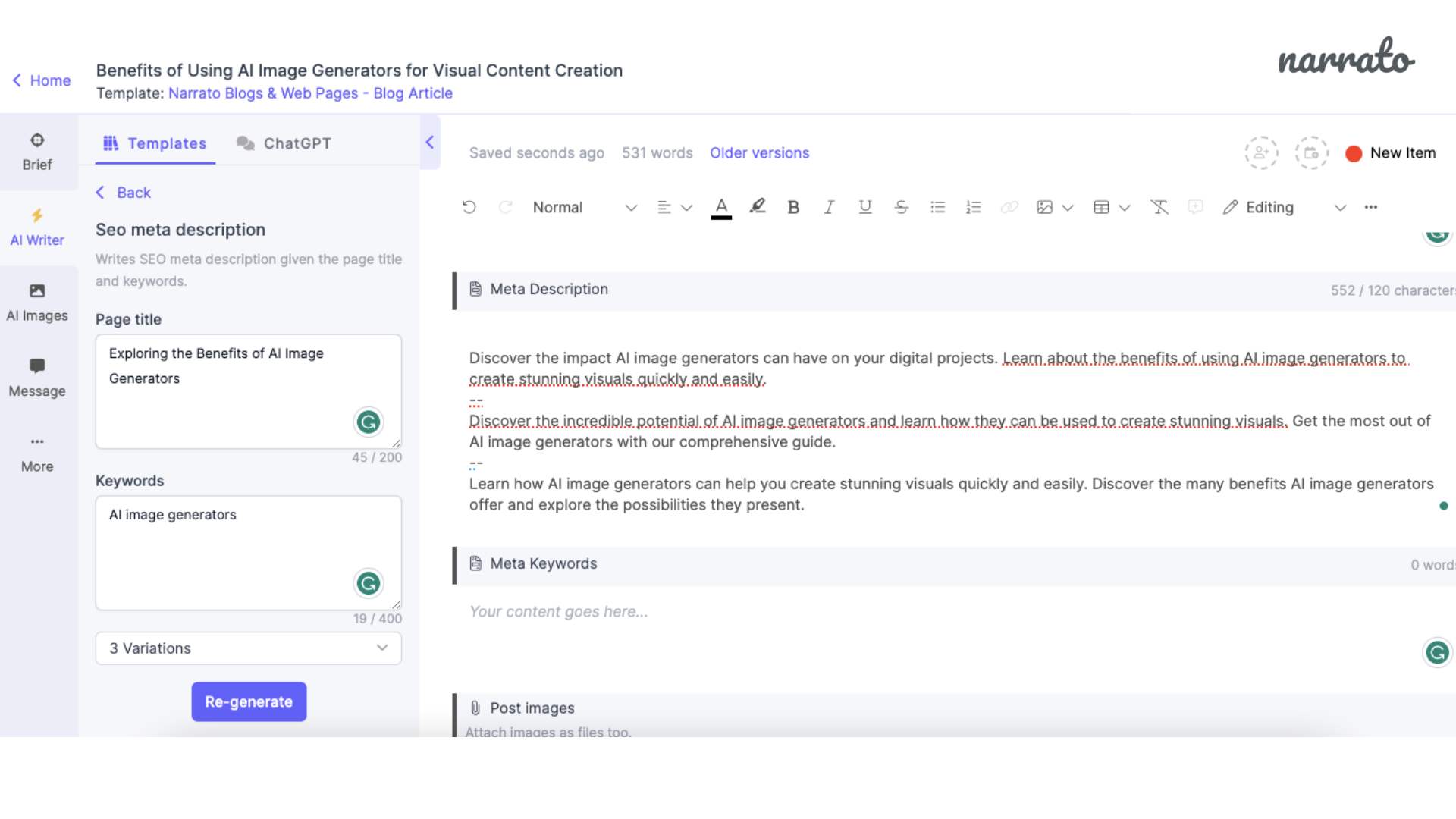Click the assign user icon
The width and height of the screenshot is (1456, 819).
click(1261, 153)
